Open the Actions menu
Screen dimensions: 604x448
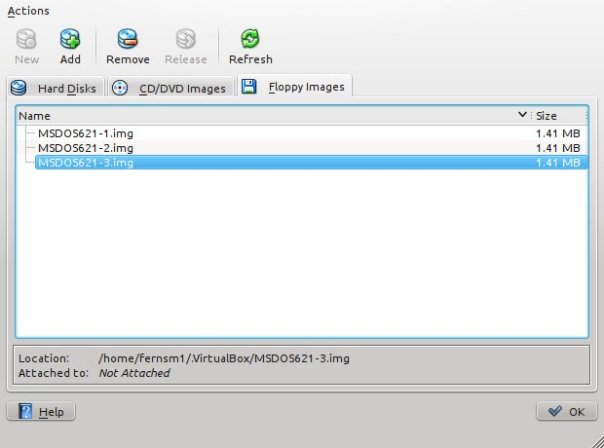click(x=29, y=11)
